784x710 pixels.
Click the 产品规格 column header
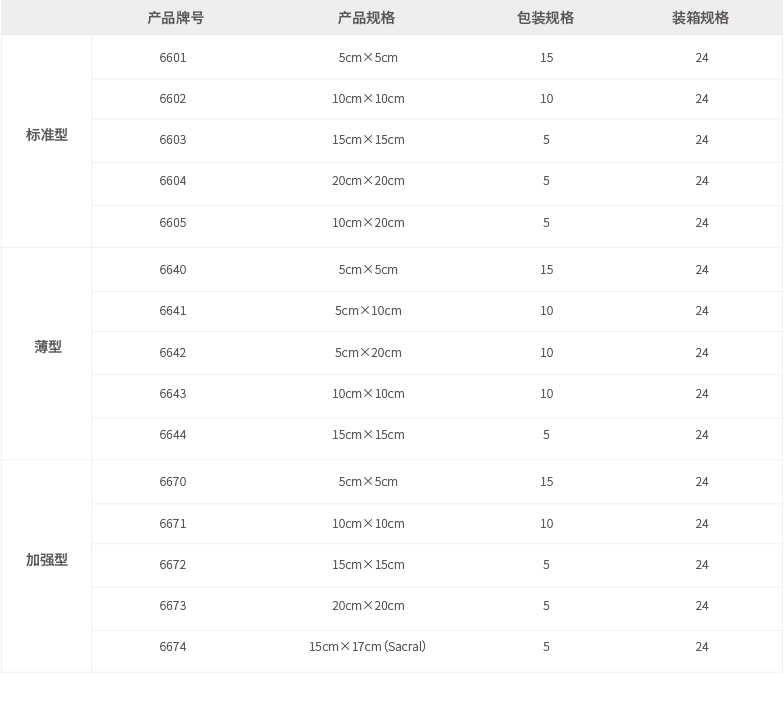366,18
